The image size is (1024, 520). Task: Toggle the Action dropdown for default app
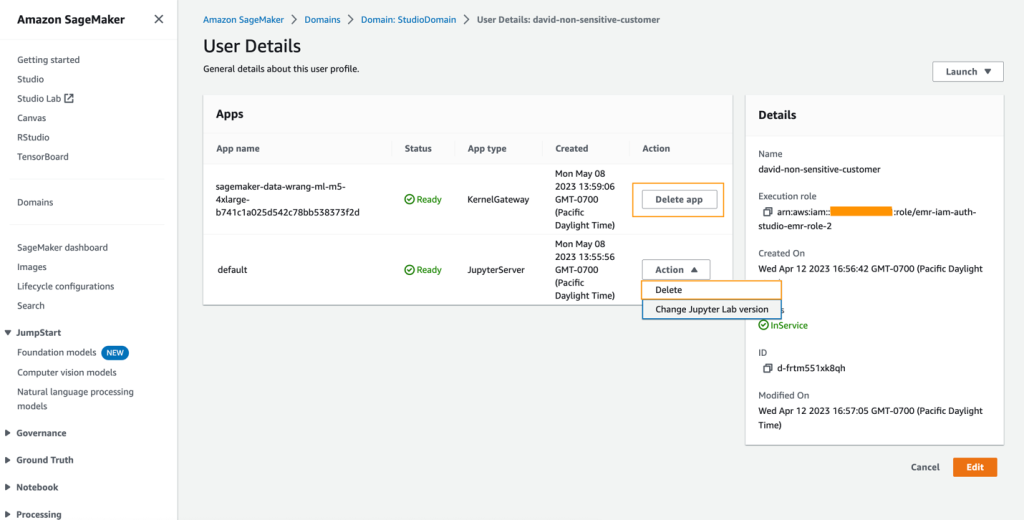pyautogui.click(x=676, y=270)
